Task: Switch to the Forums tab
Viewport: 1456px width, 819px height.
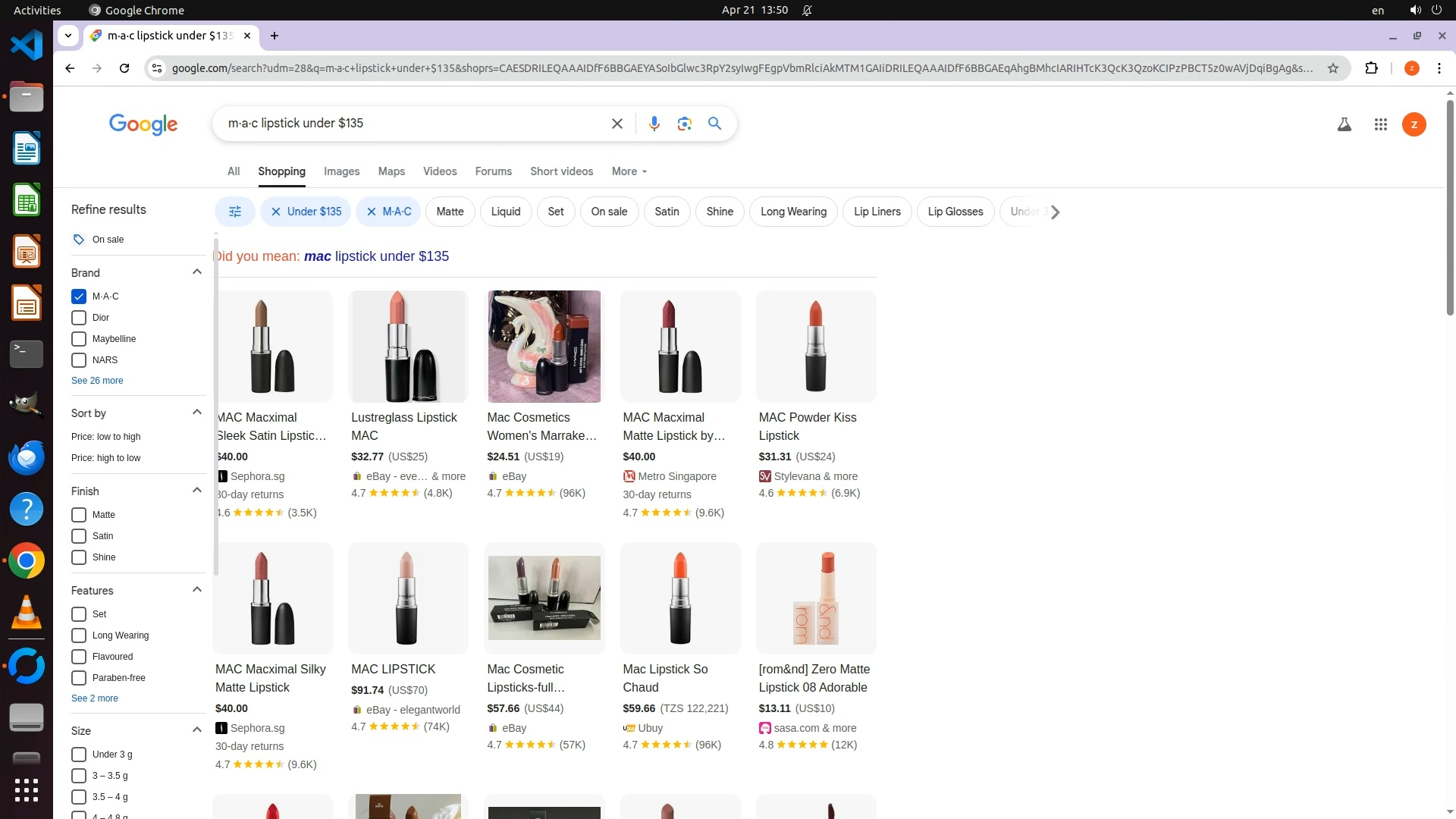Action: click(493, 171)
